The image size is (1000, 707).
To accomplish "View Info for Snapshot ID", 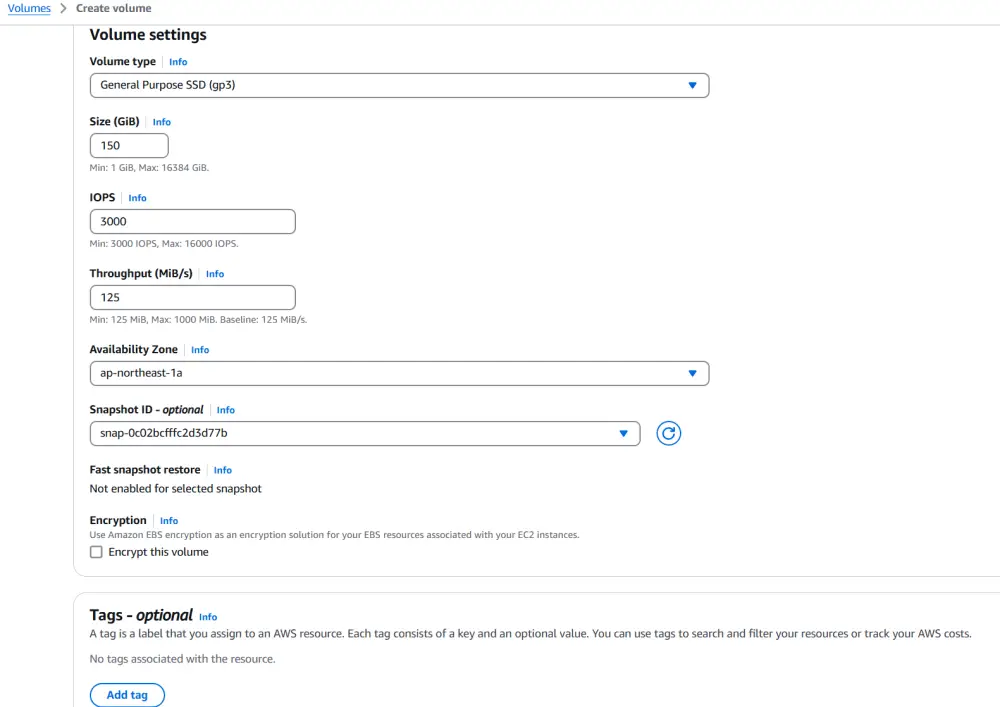I will coord(226,410).
